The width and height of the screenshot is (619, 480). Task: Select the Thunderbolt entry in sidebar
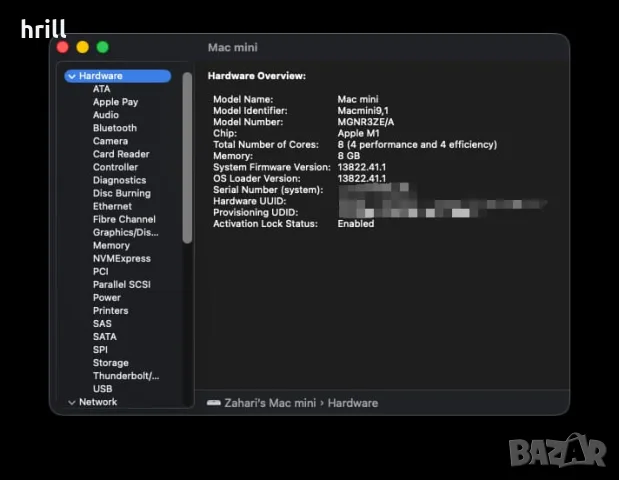pos(126,376)
